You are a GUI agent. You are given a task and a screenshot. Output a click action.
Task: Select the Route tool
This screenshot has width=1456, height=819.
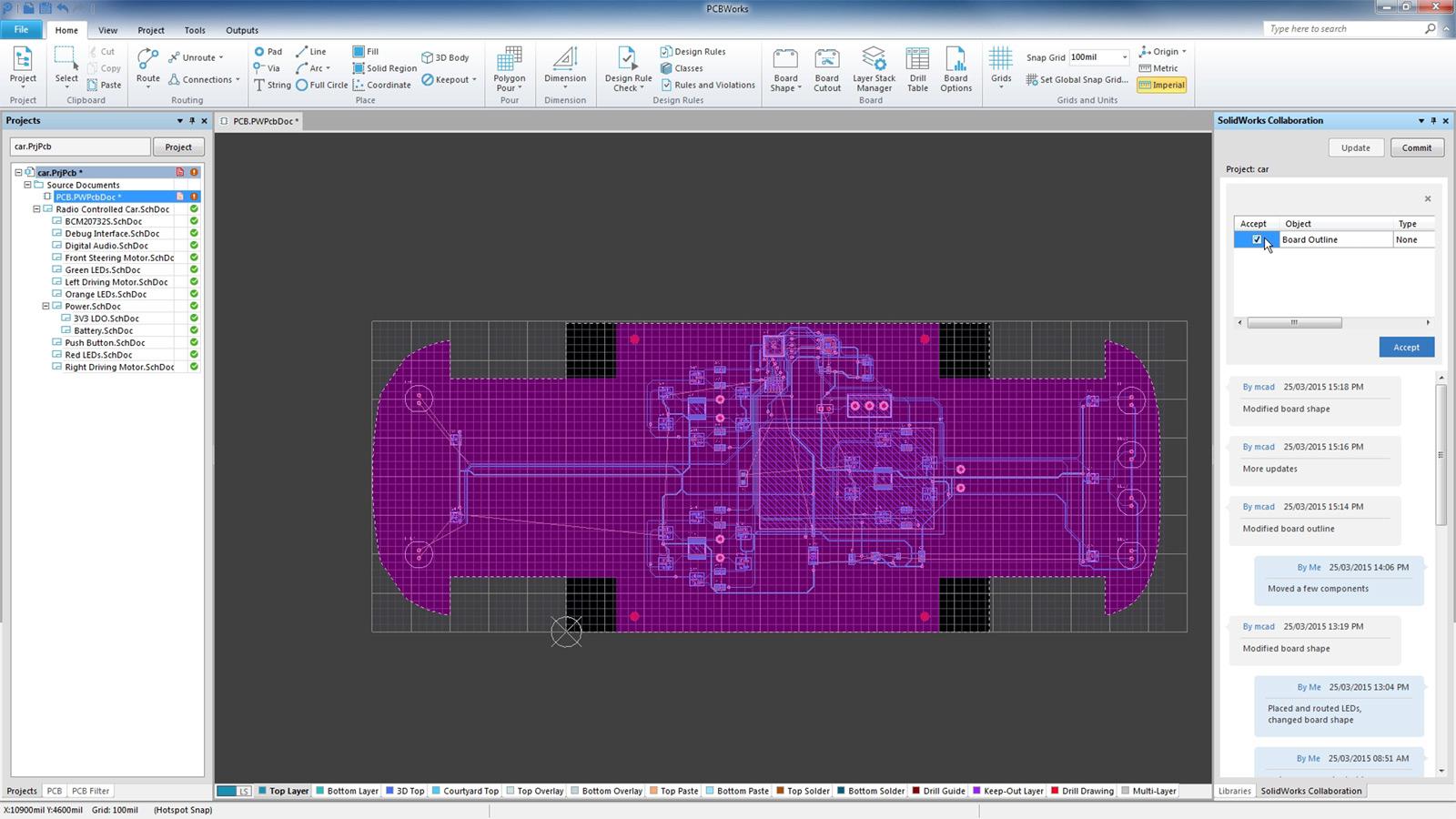[147, 64]
